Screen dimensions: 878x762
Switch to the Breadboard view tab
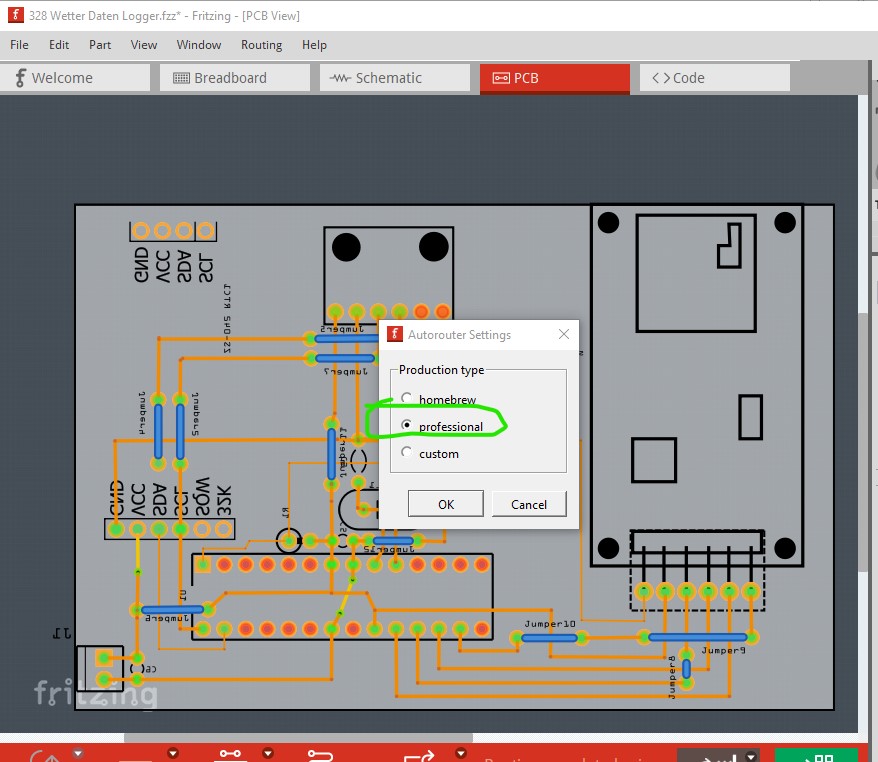[x=235, y=78]
